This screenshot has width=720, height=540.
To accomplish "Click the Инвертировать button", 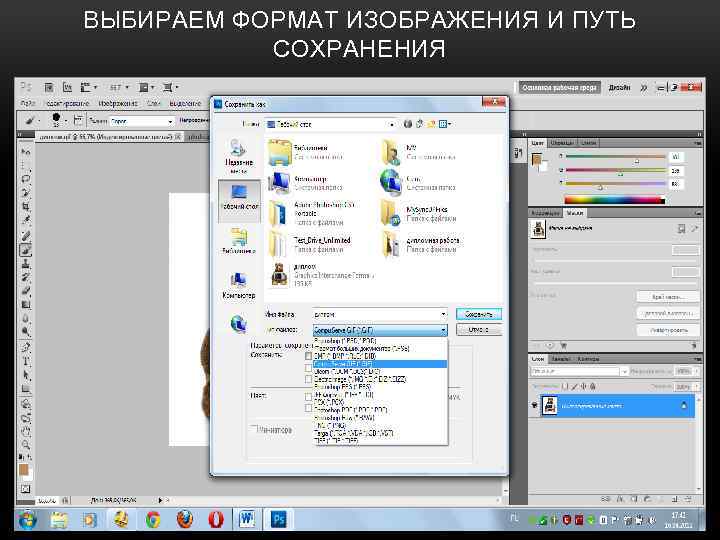I will tap(668, 330).
